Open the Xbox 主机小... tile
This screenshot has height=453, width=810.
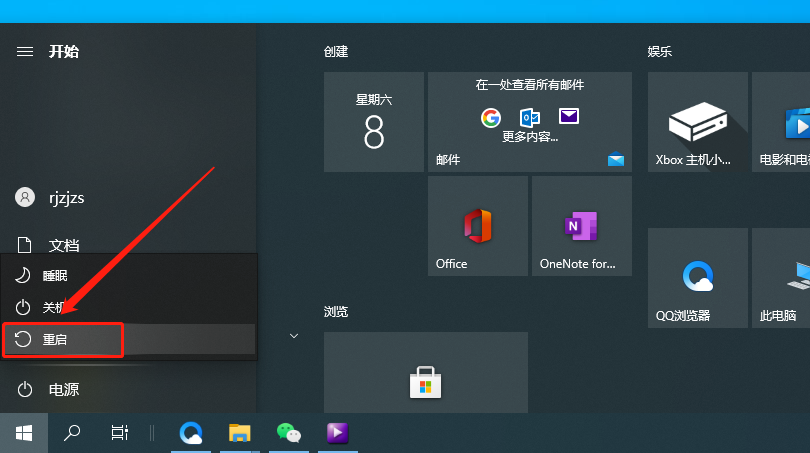(x=698, y=122)
